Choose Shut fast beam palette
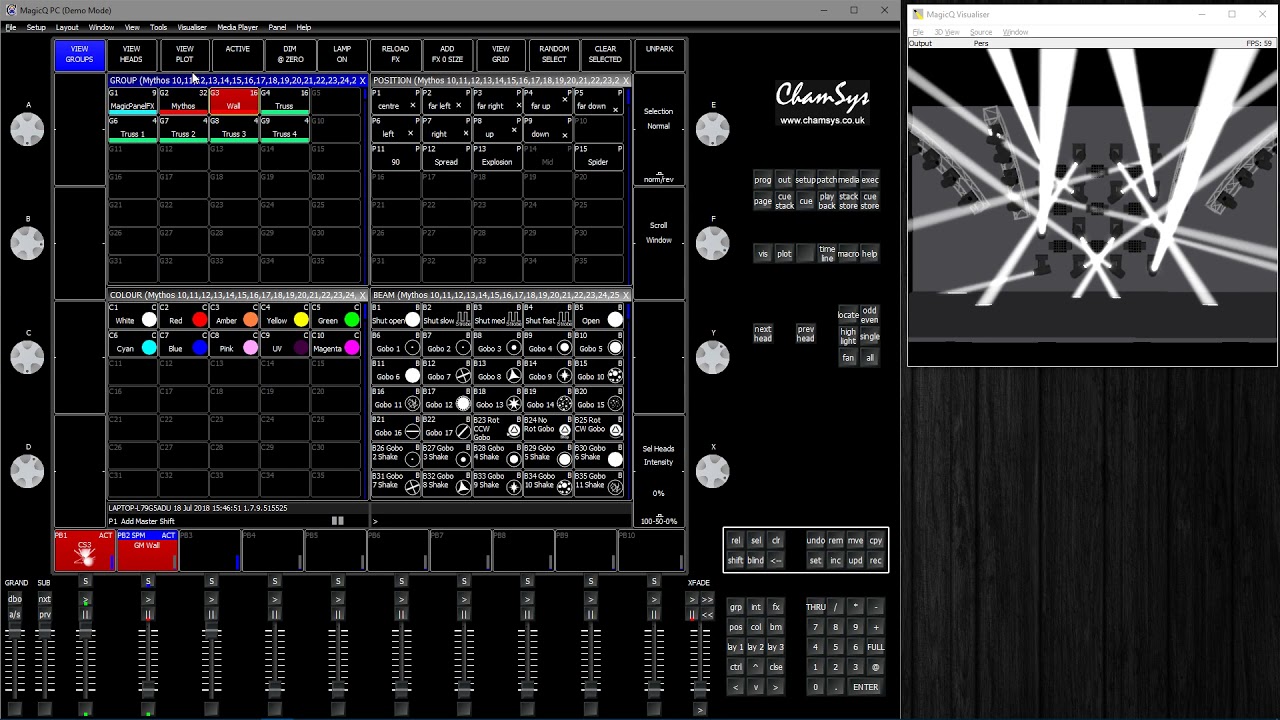The width and height of the screenshot is (1280, 720). point(548,315)
